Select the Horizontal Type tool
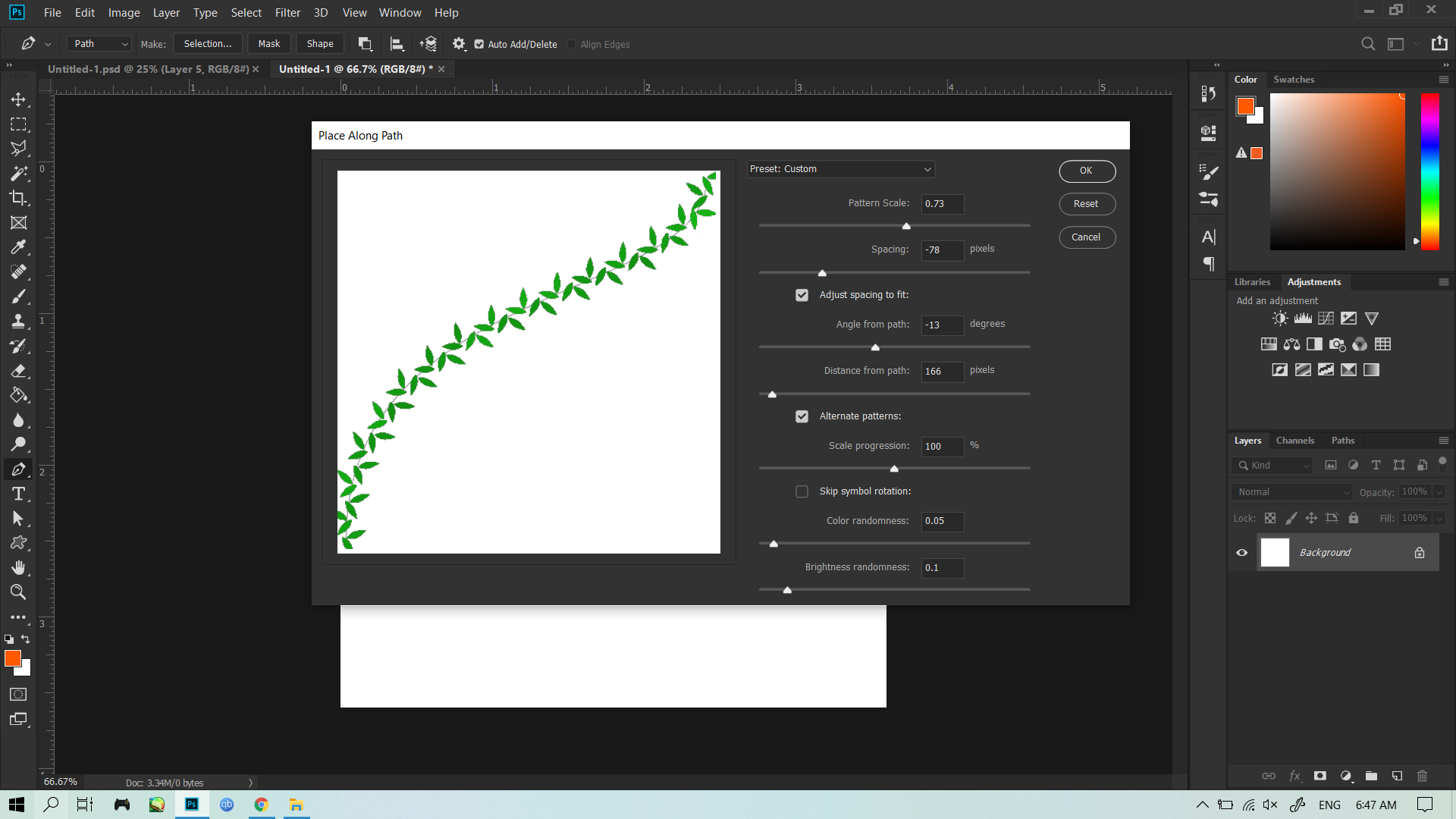This screenshot has width=1456, height=819. pyautogui.click(x=19, y=494)
